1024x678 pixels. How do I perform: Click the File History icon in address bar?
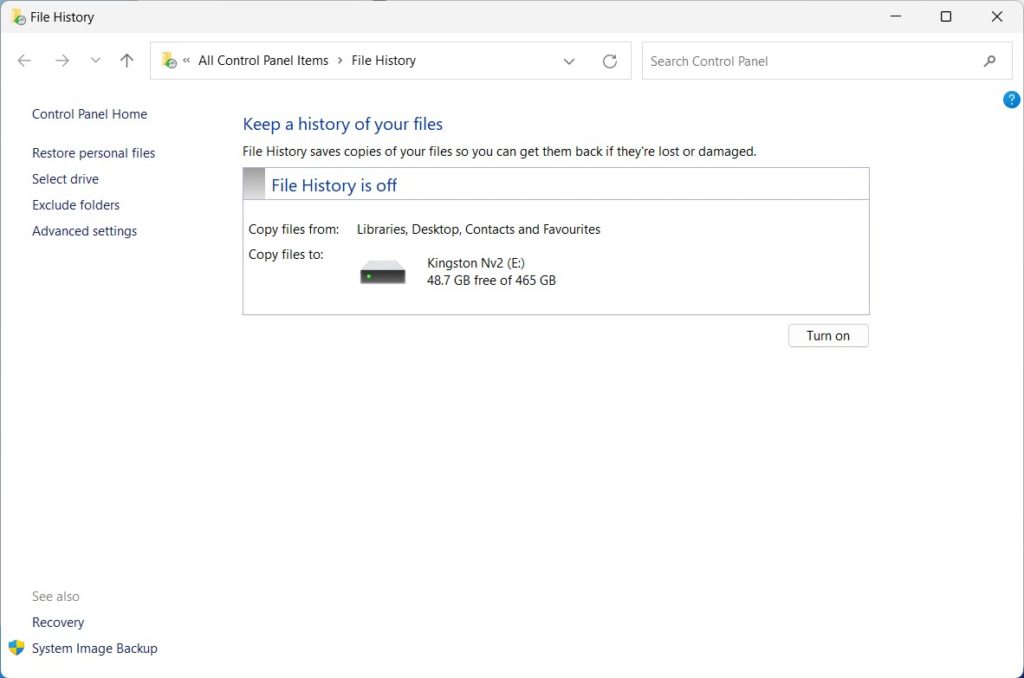(169, 61)
